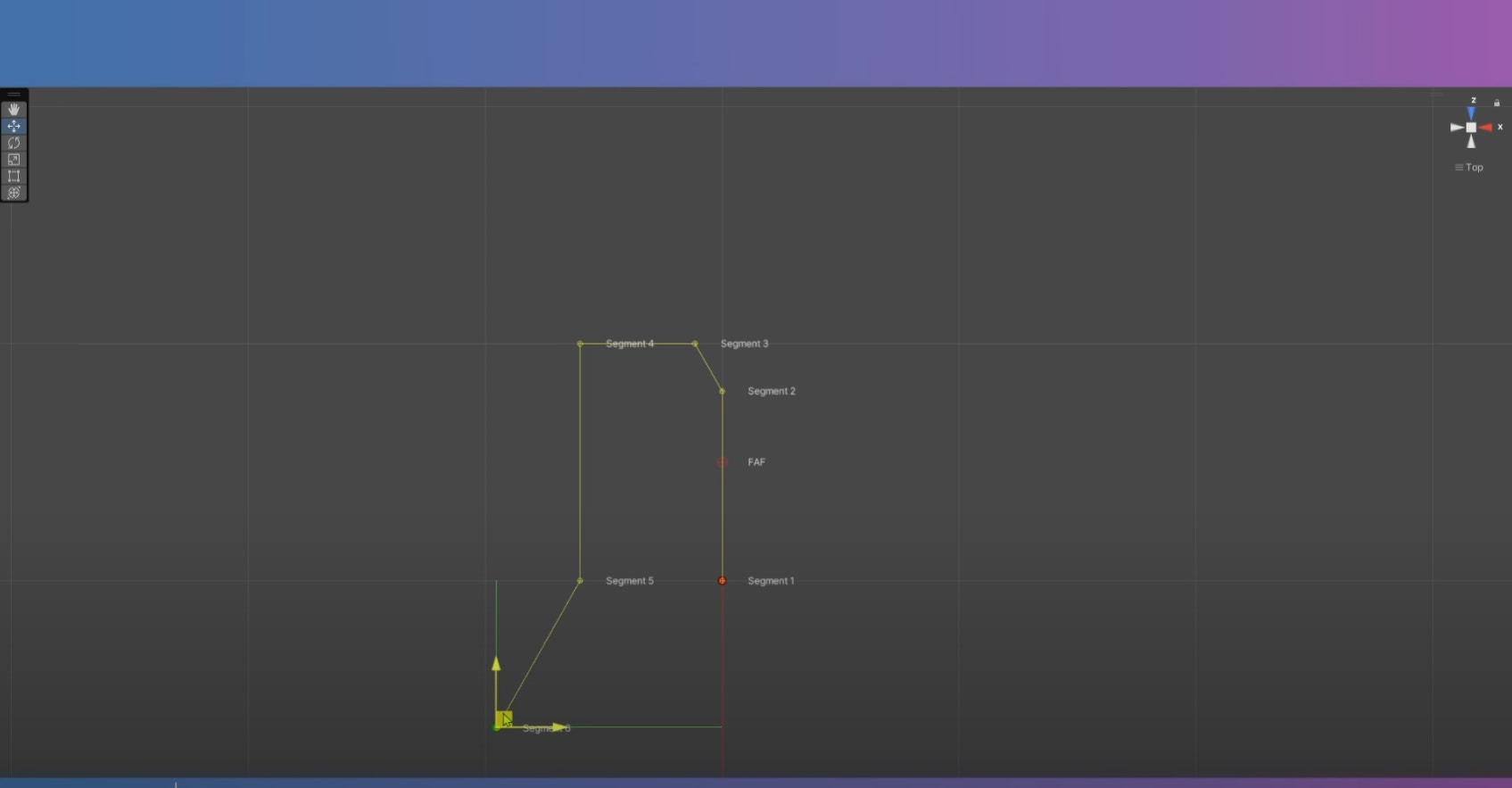Toggle the scene gizmo rotation lock

(1497, 104)
